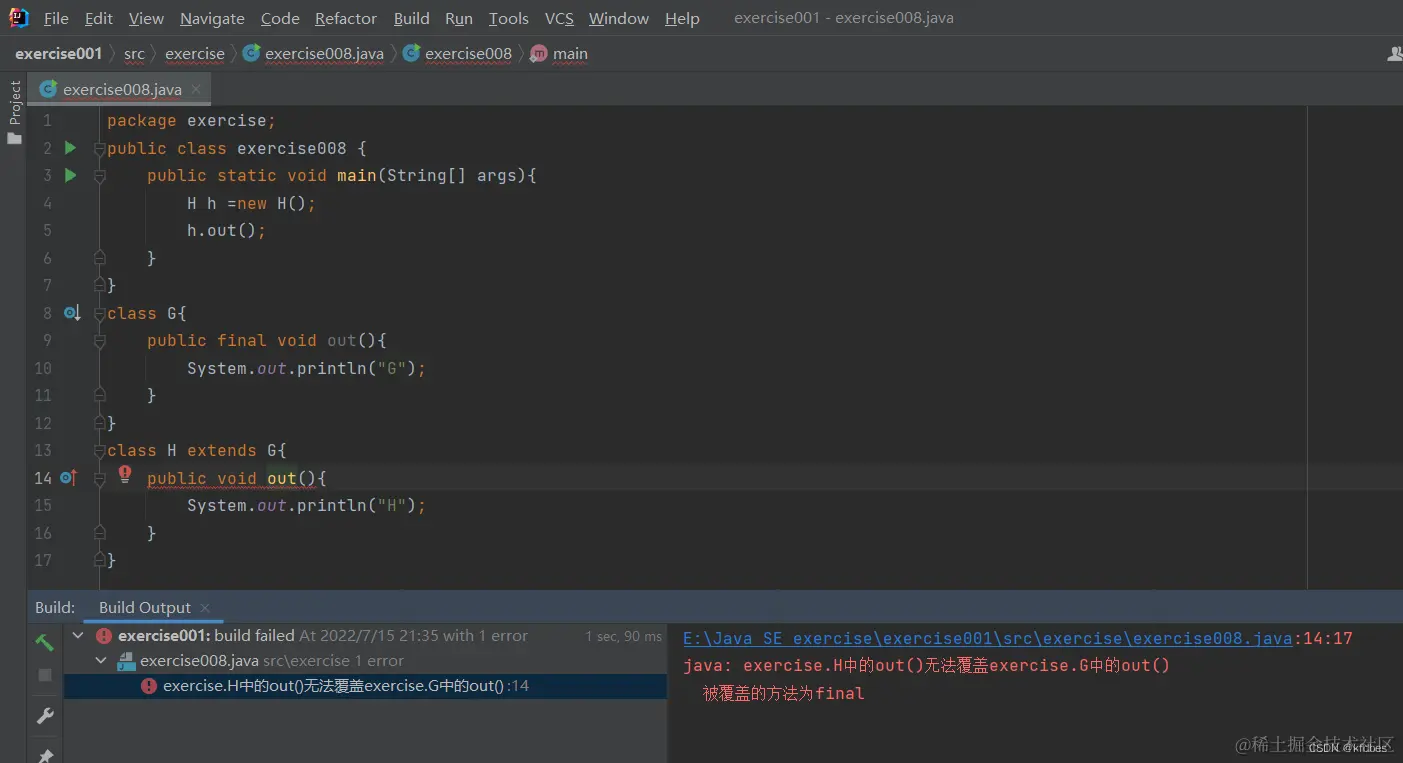
Task: Collapse the exercise001 build failed node
Action: (x=78, y=635)
